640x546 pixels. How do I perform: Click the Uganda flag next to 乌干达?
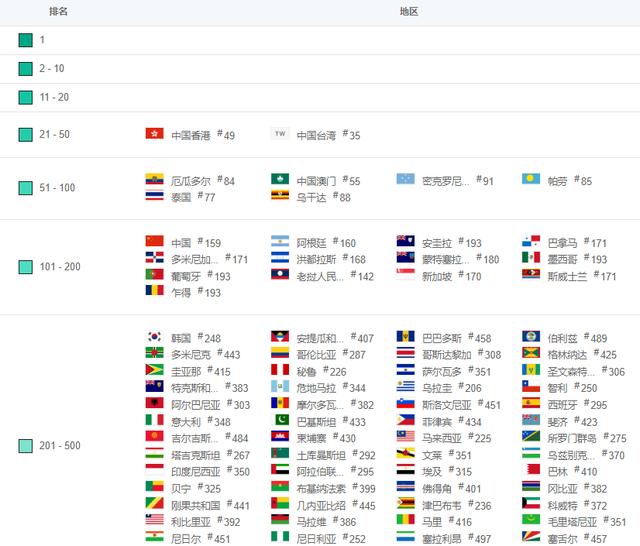[280, 195]
